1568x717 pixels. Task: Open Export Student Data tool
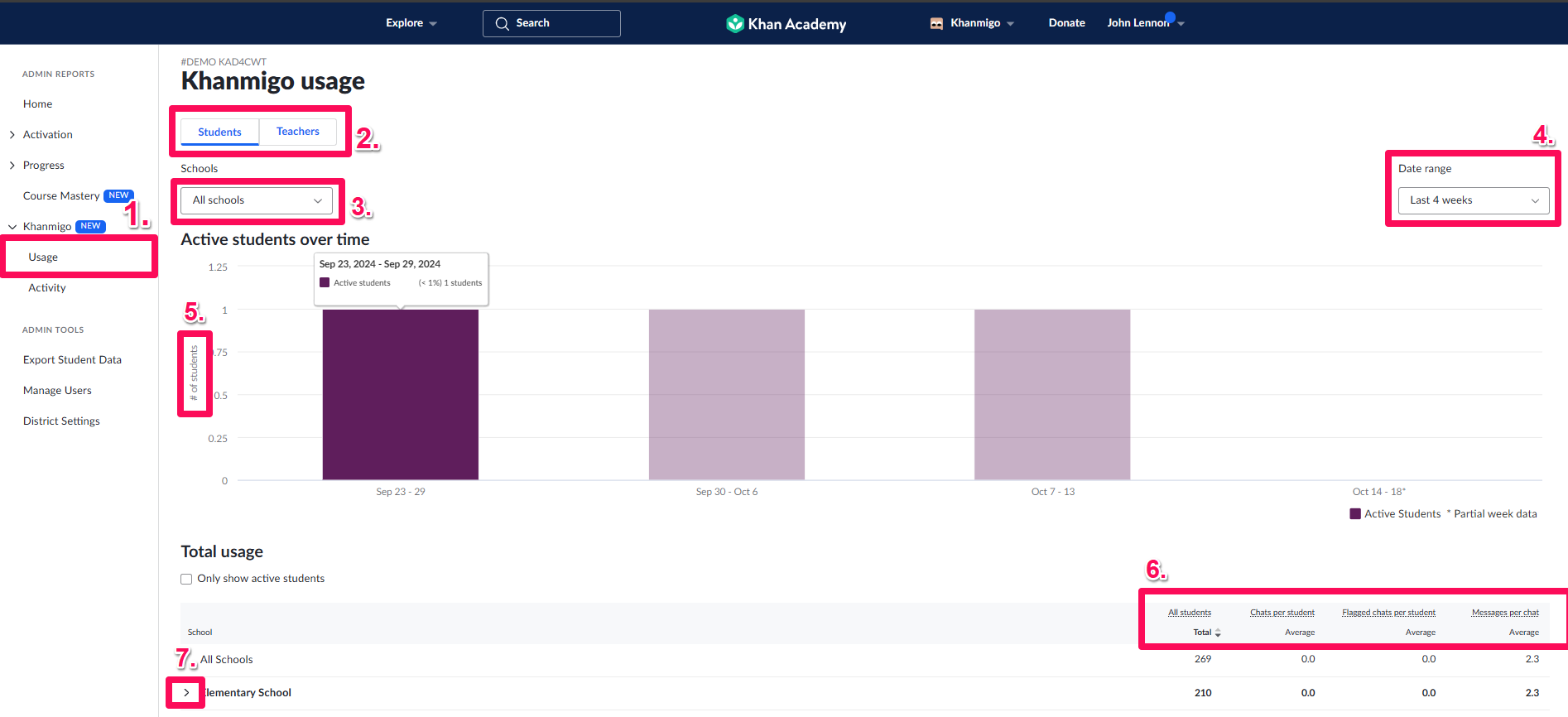[72, 359]
